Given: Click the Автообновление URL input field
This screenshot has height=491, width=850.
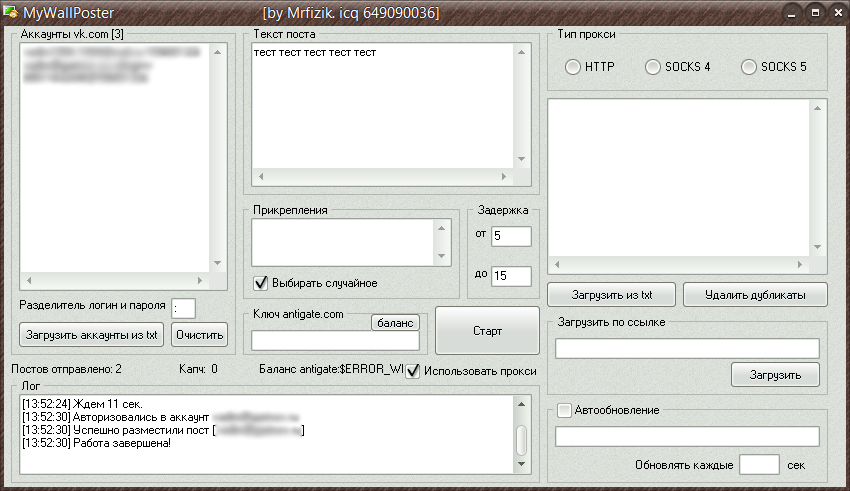Looking at the screenshot, I should point(687,436).
